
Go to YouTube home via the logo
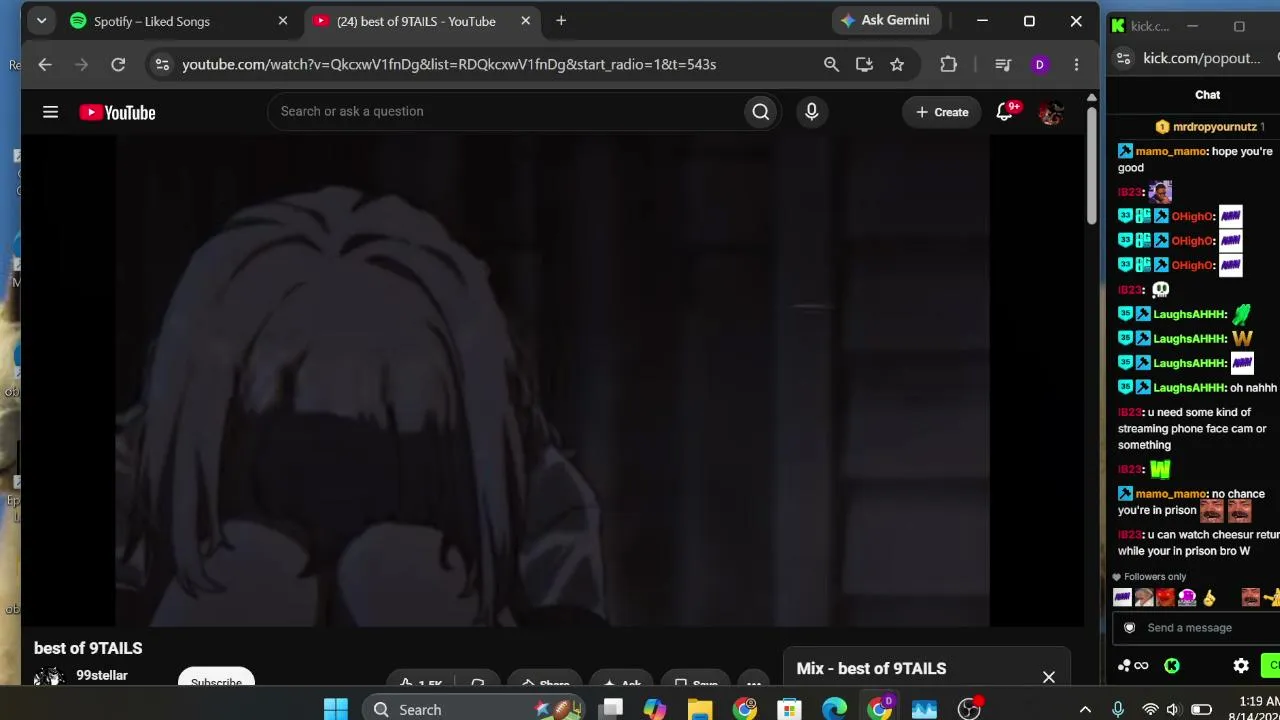tap(117, 113)
